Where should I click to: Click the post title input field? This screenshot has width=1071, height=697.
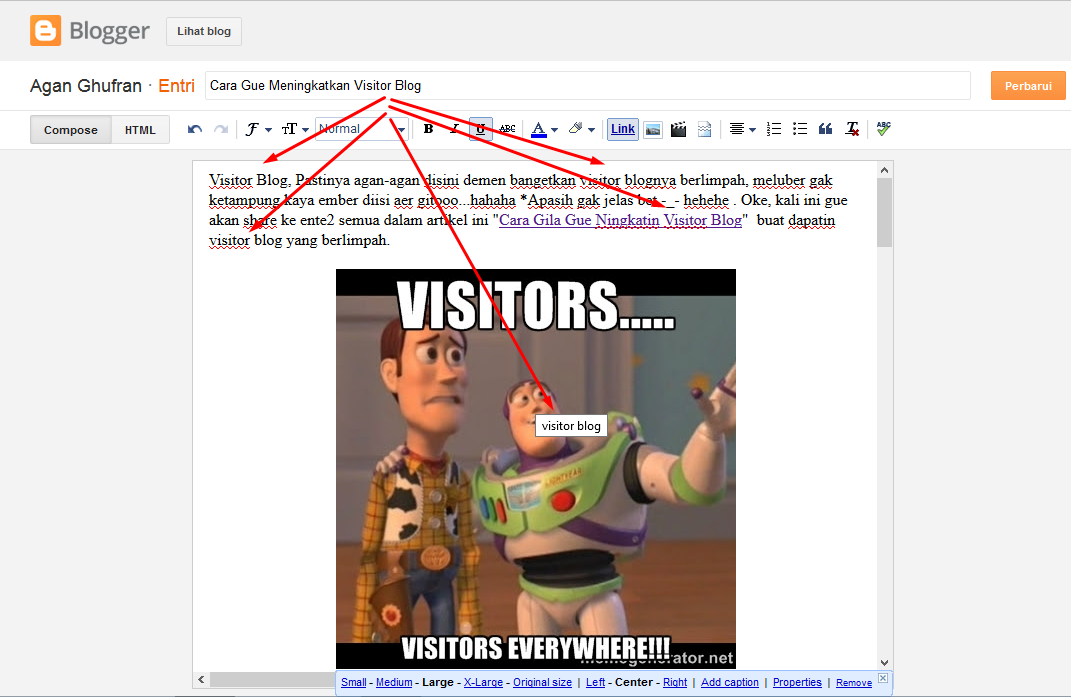click(587, 85)
